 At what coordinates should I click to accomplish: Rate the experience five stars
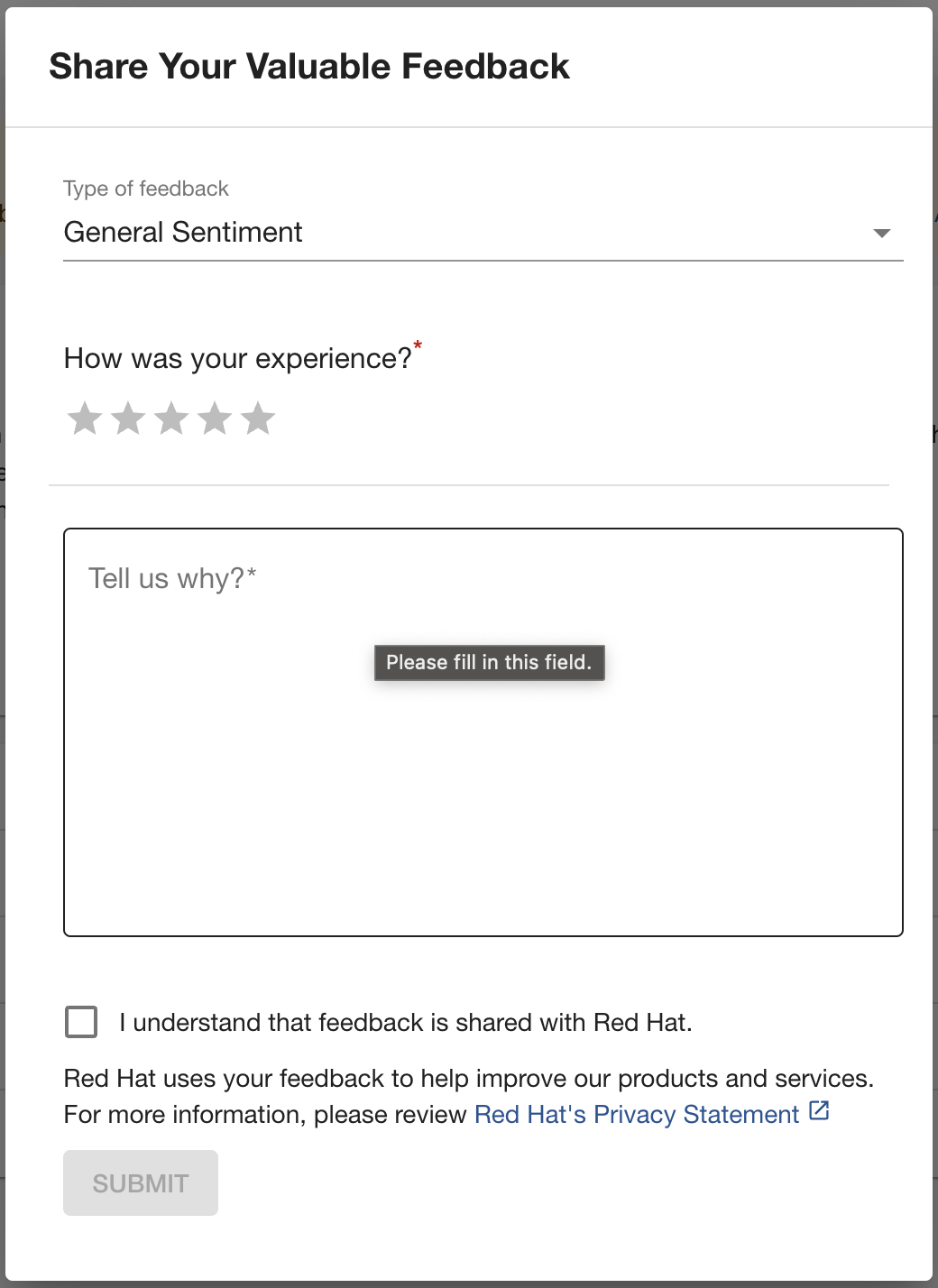coord(258,419)
